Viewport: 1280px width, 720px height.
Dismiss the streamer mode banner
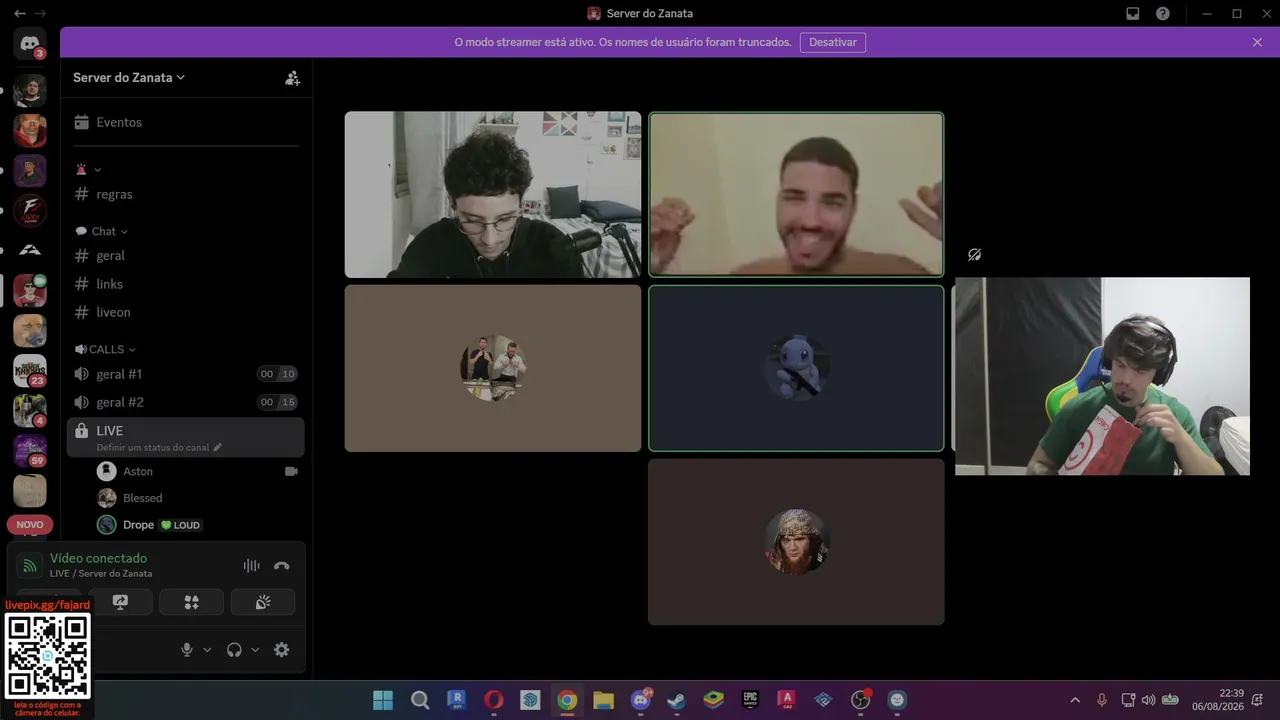click(1257, 42)
